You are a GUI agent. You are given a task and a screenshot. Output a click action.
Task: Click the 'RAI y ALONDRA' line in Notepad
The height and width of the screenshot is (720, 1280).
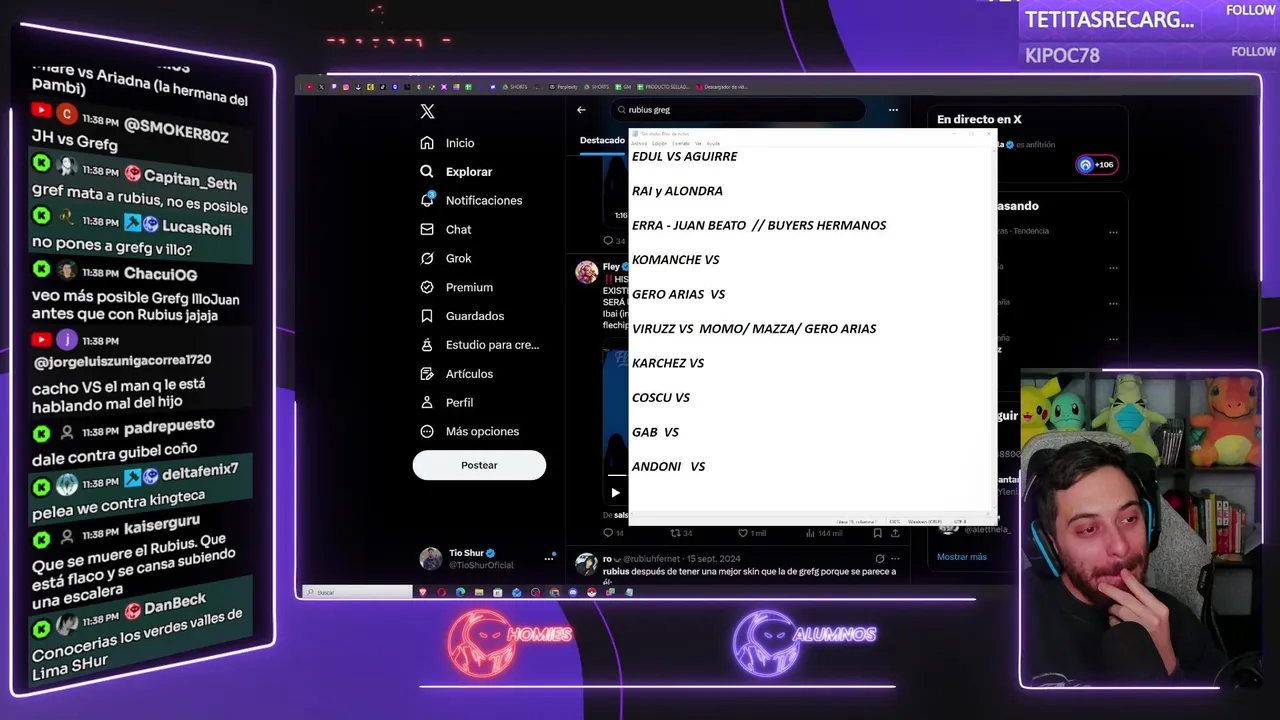pos(677,191)
